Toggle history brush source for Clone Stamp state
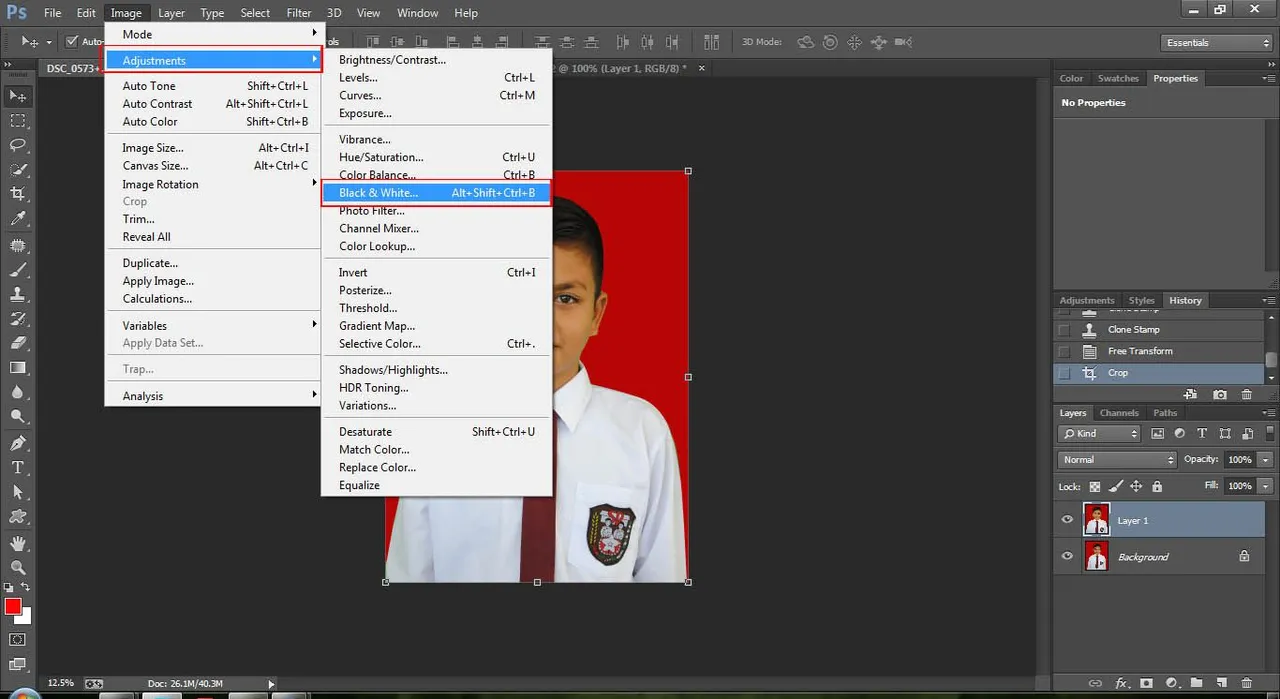This screenshot has height=699, width=1280. 1064,329
